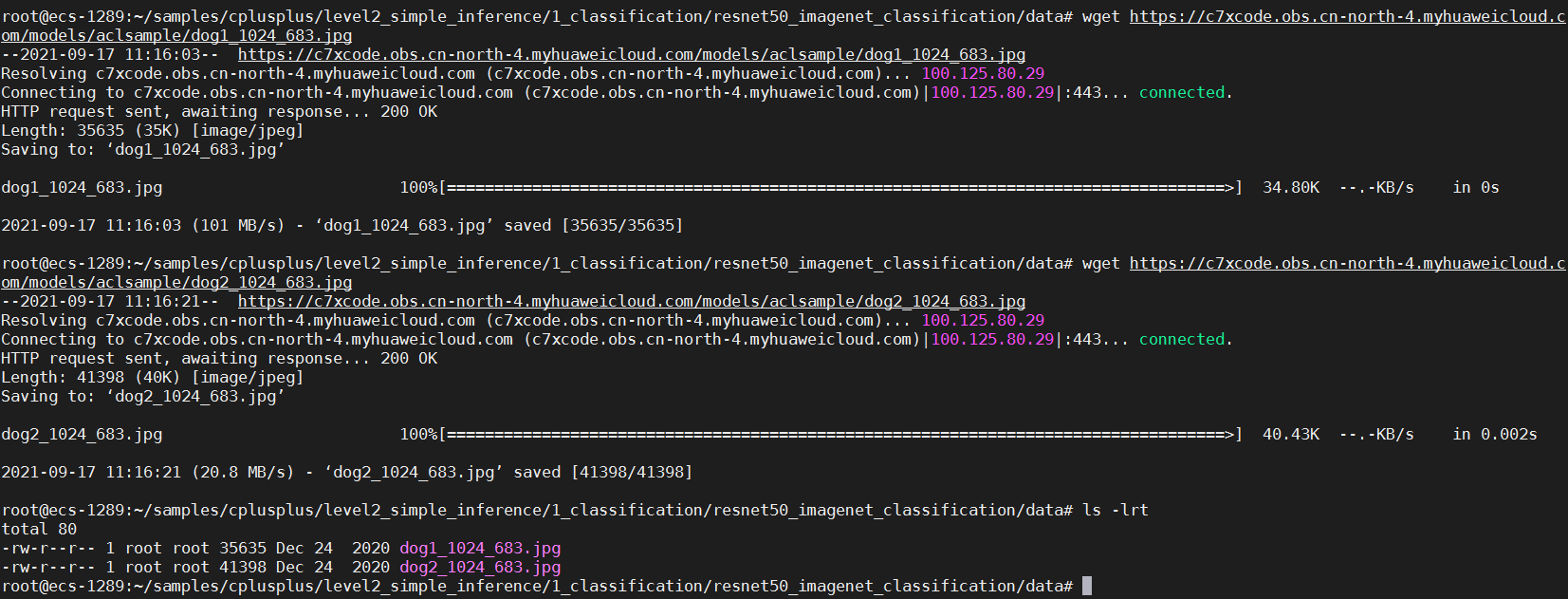Click the IP address on dog2's Connecting line
Viewport: 1568px width, 599px height.
(x=992, y=340)
